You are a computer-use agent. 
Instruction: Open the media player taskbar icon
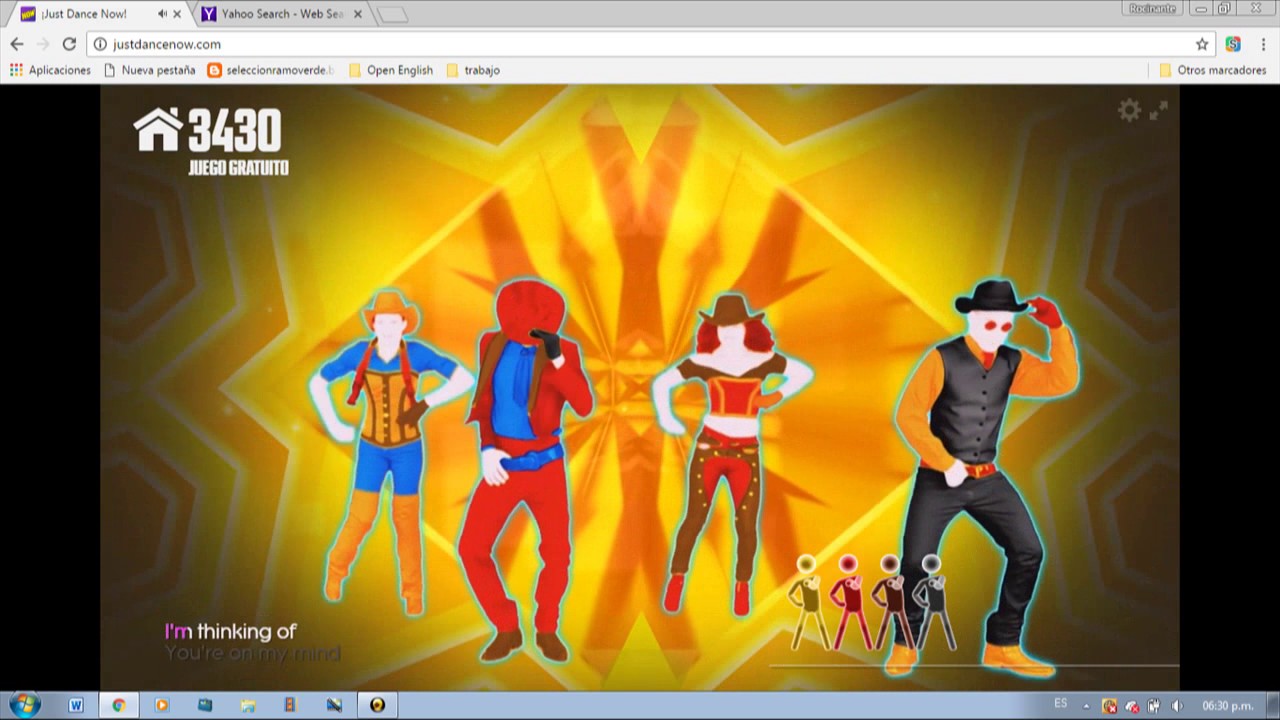click(x=162, y=705)
